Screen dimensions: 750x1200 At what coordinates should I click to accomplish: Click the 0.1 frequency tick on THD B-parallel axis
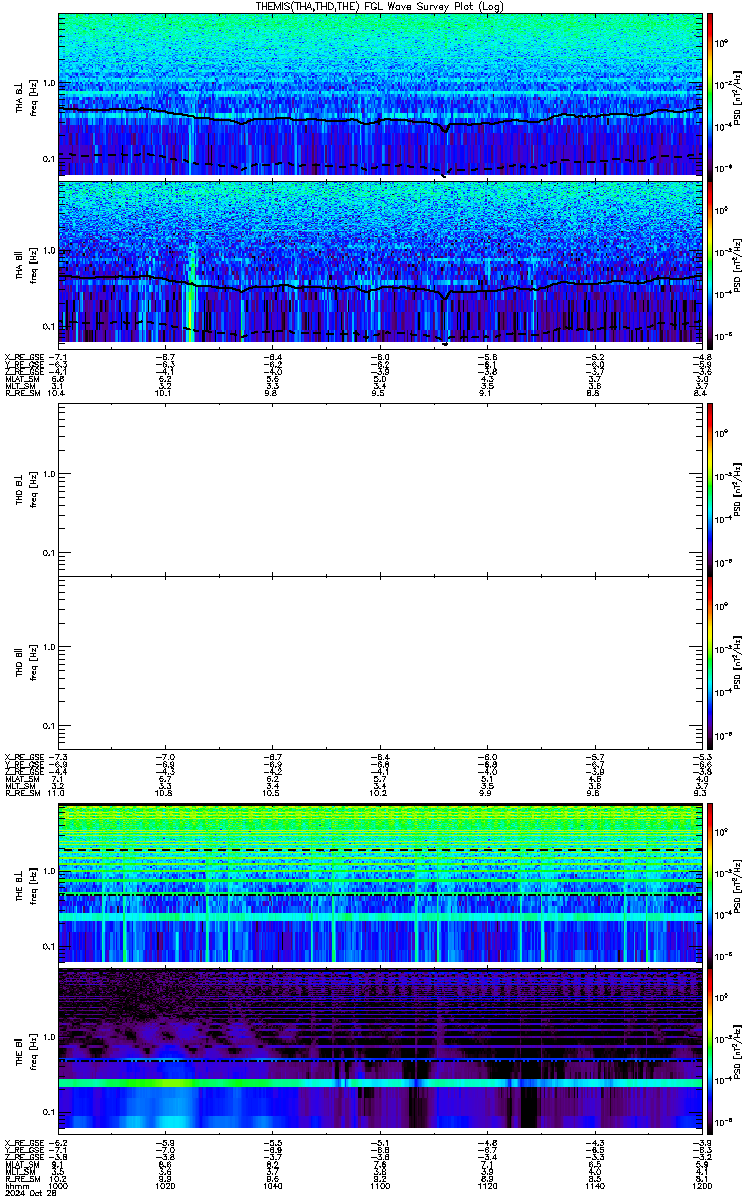tap(48, 725)
